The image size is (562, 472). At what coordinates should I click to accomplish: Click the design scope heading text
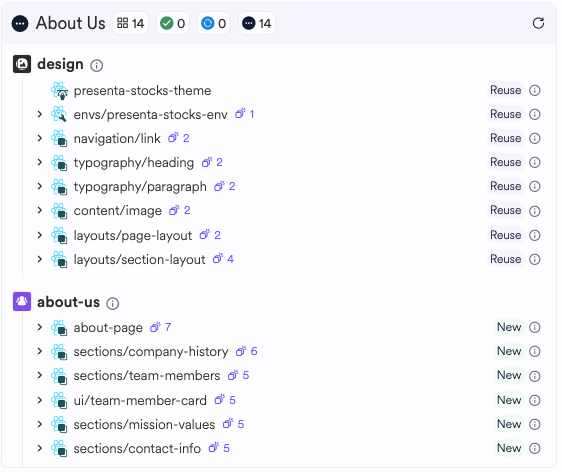(60, 65)
